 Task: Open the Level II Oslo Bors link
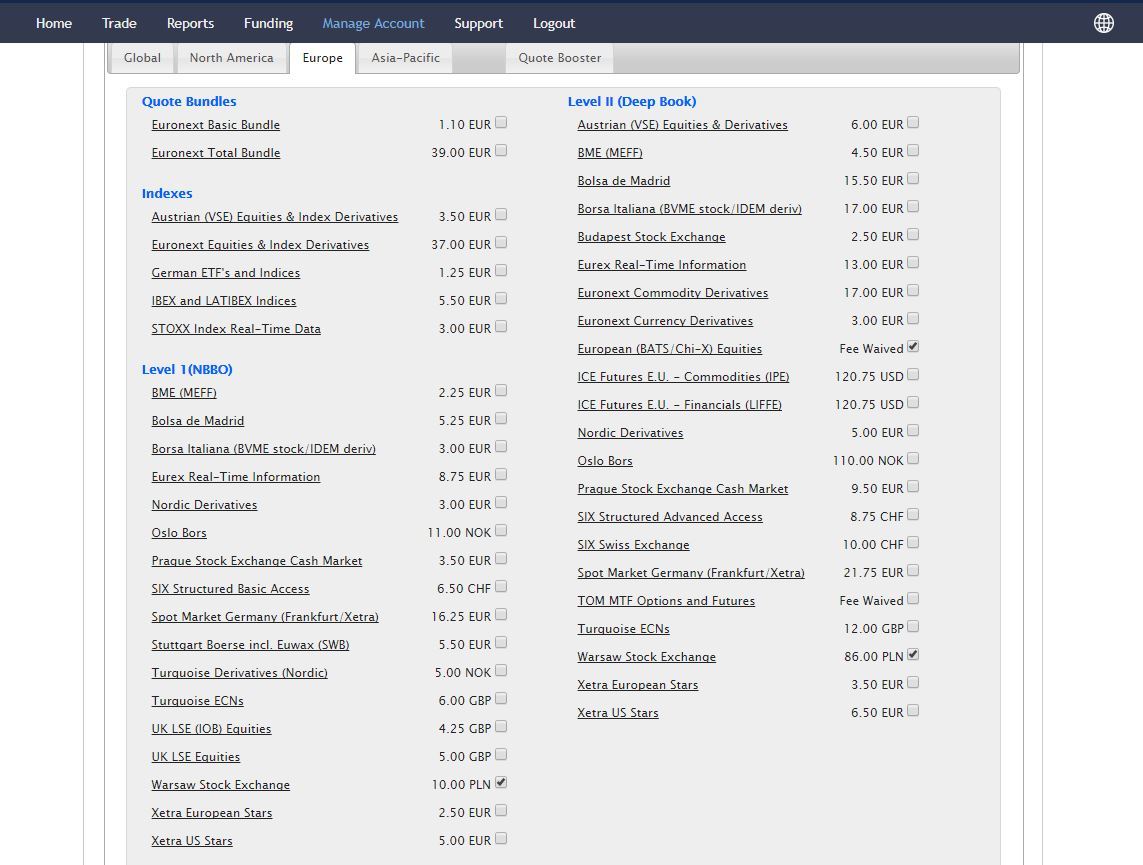coord(605,461)
